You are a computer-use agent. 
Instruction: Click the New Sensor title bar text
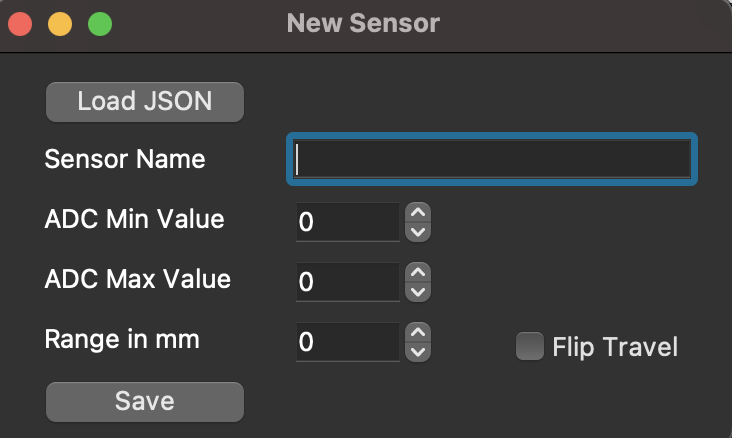363,22
